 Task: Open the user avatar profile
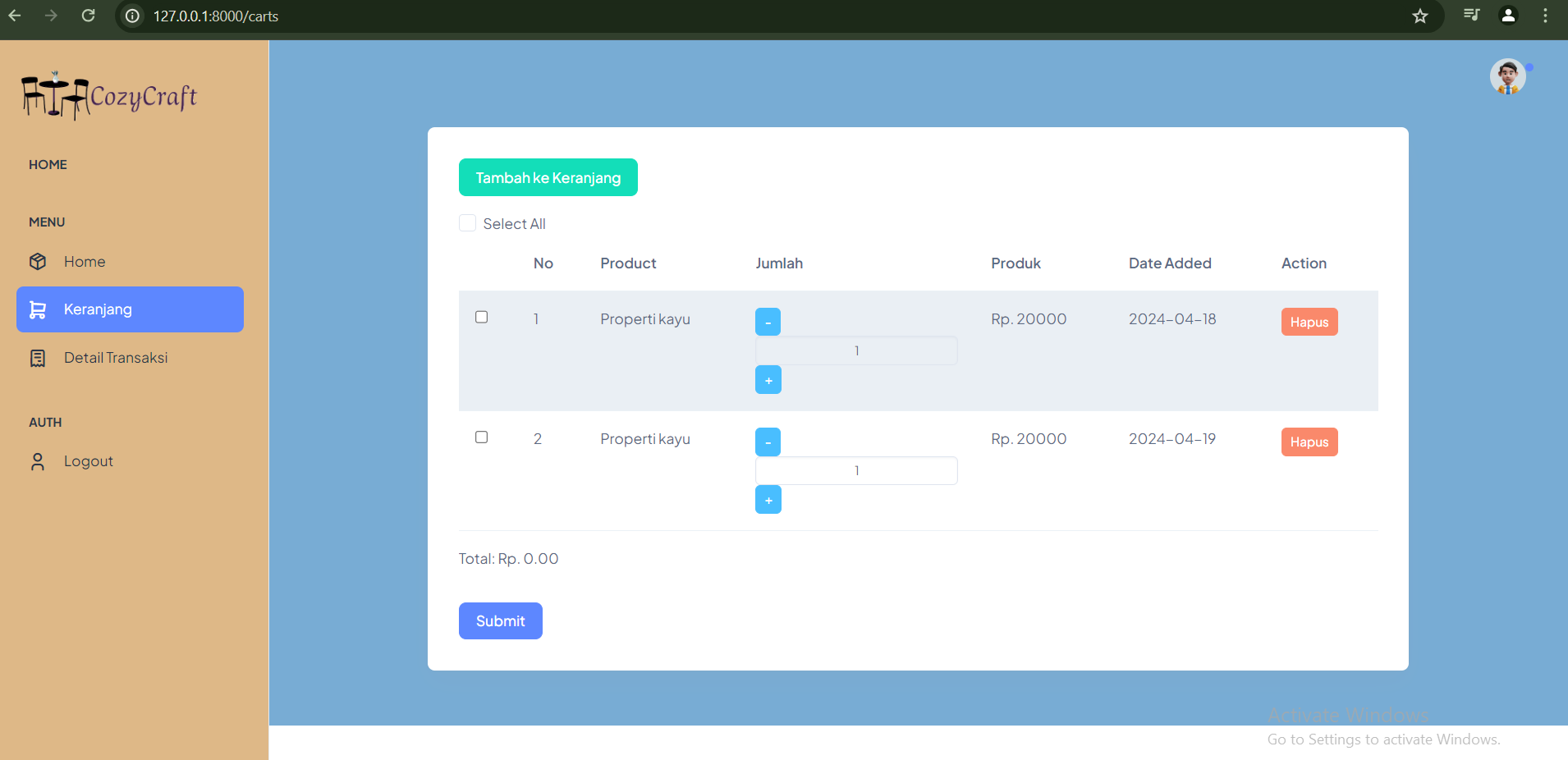pyautogui.click(x=1507, y=77)
